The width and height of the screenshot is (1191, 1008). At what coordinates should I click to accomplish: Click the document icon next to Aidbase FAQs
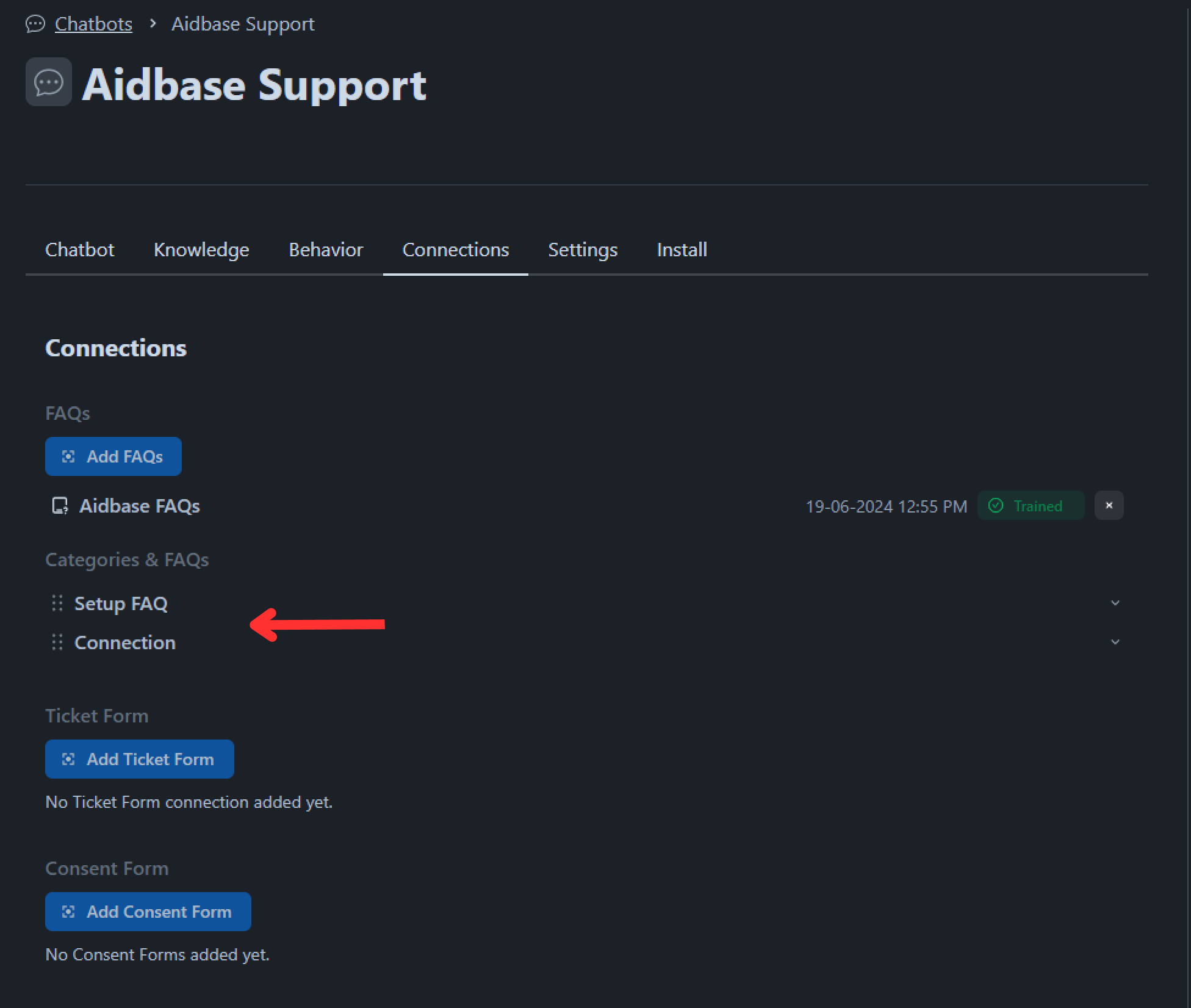coord(60,506)
